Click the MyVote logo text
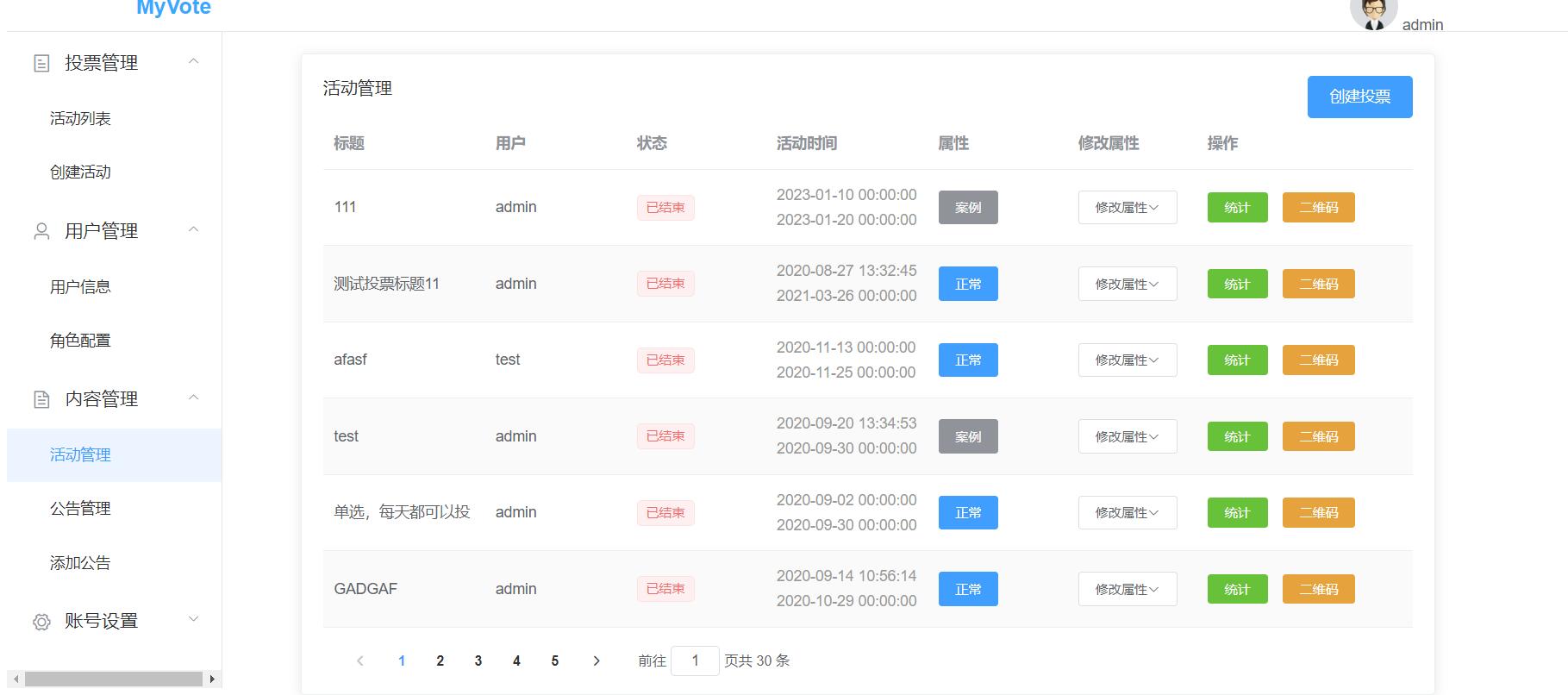 pyautogui.click(x=173, y=8)
